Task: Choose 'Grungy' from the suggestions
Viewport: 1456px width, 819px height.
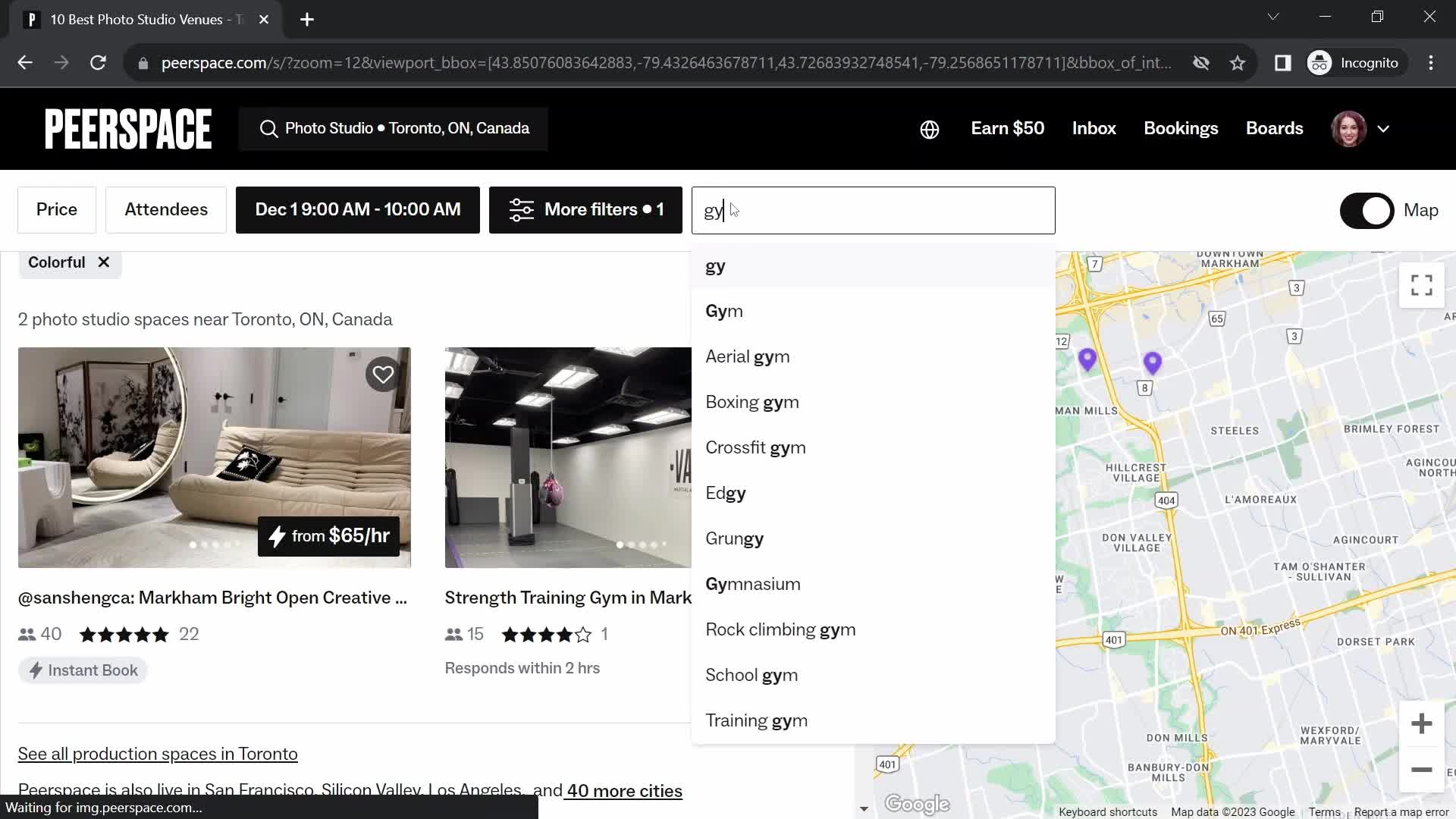Action: pos(873,539)
